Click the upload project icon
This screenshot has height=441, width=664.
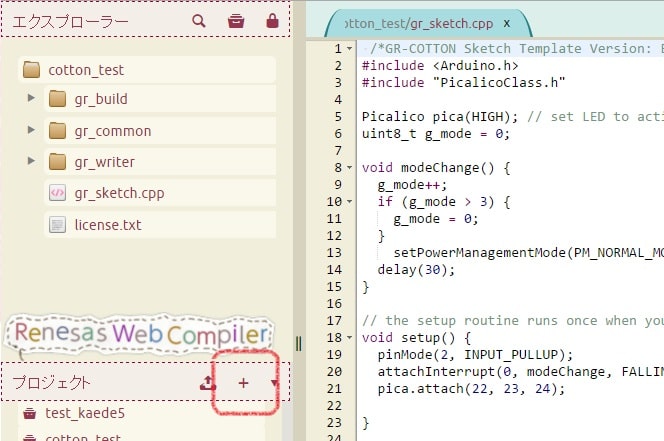pyautogui.click(x=208, y=383)
